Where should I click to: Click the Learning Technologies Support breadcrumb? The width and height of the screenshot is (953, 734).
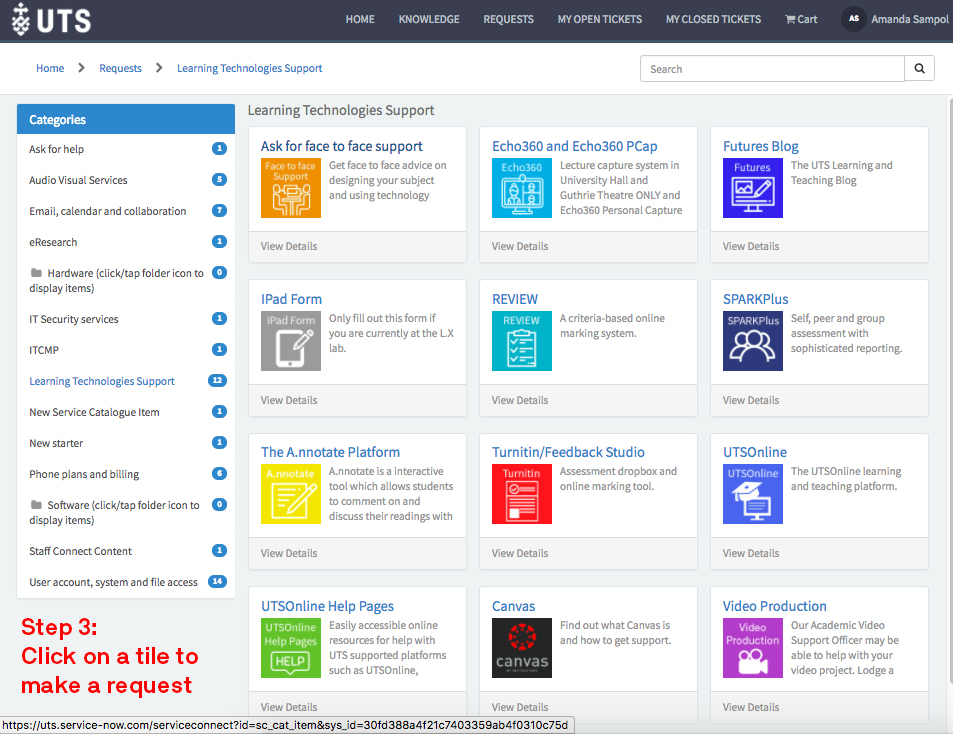coord(249,68)
